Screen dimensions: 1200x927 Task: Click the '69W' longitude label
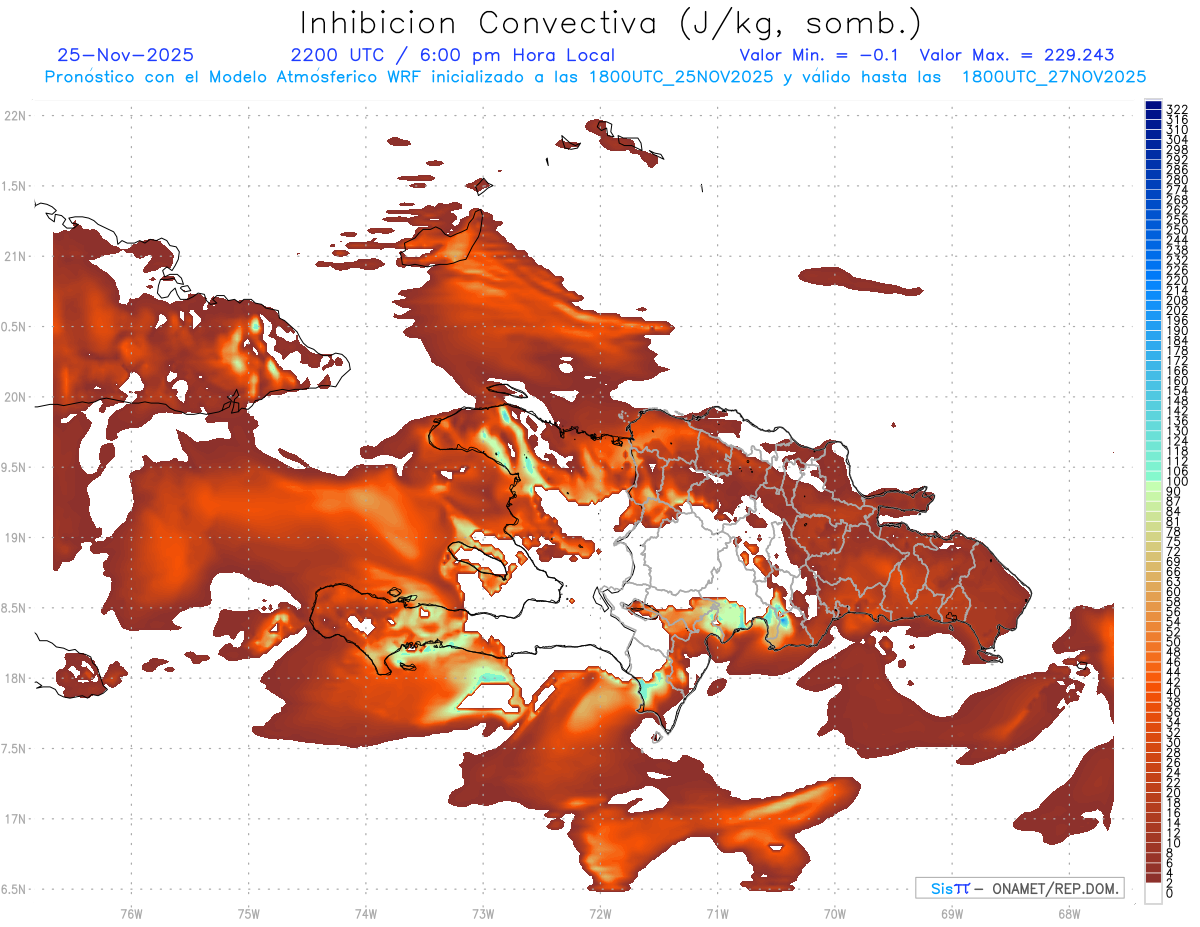pyautogui.click(x=951, y=913)
